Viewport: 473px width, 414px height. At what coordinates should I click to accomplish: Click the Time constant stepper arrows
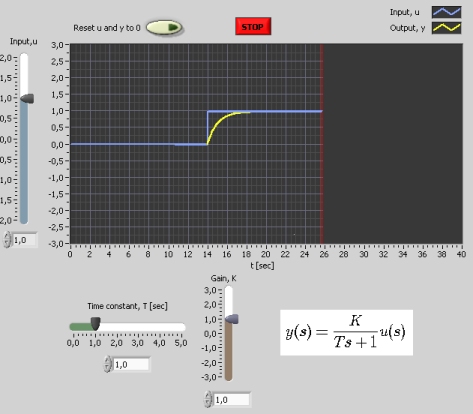[107, 364]
